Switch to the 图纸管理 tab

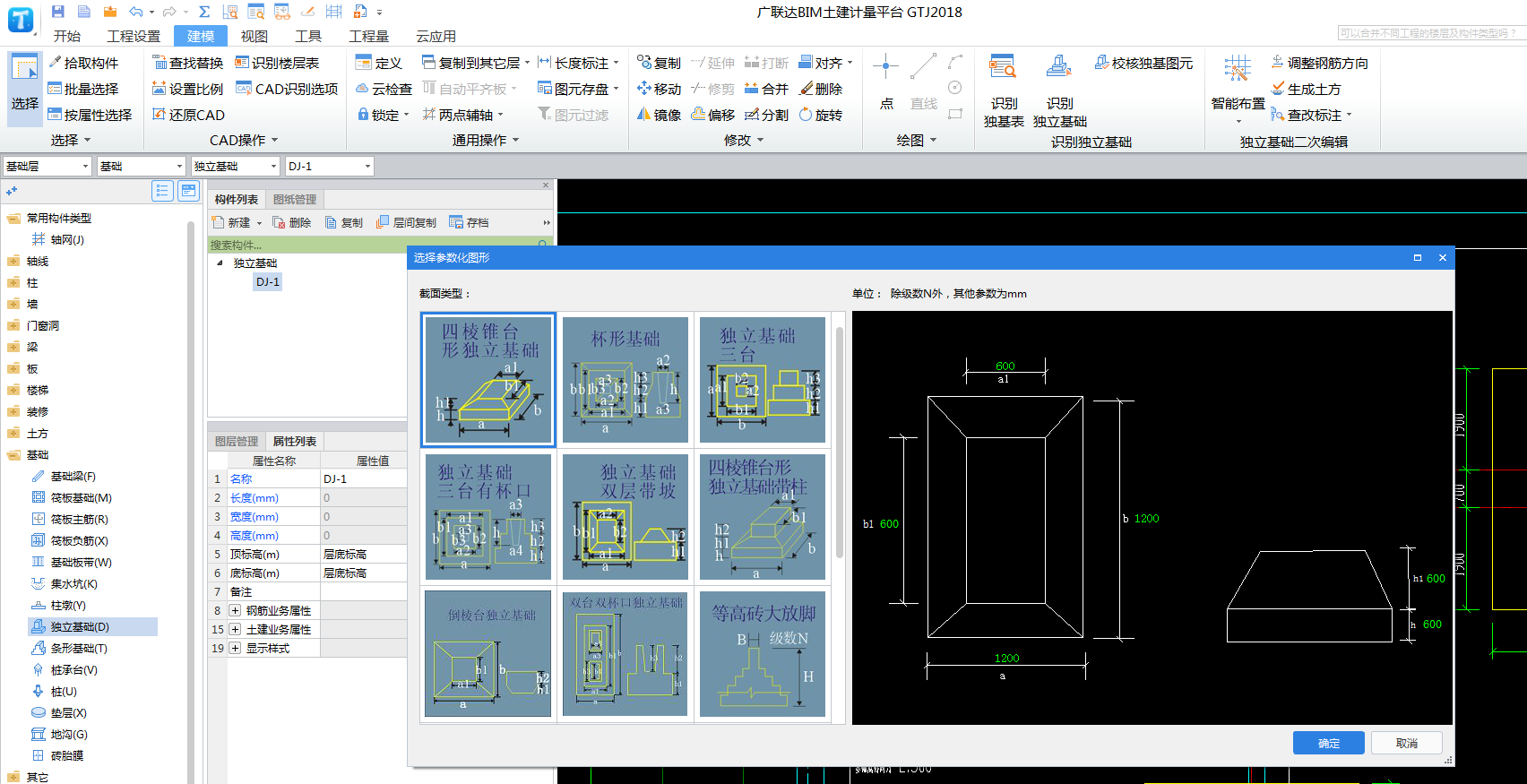tap(295, 199)
